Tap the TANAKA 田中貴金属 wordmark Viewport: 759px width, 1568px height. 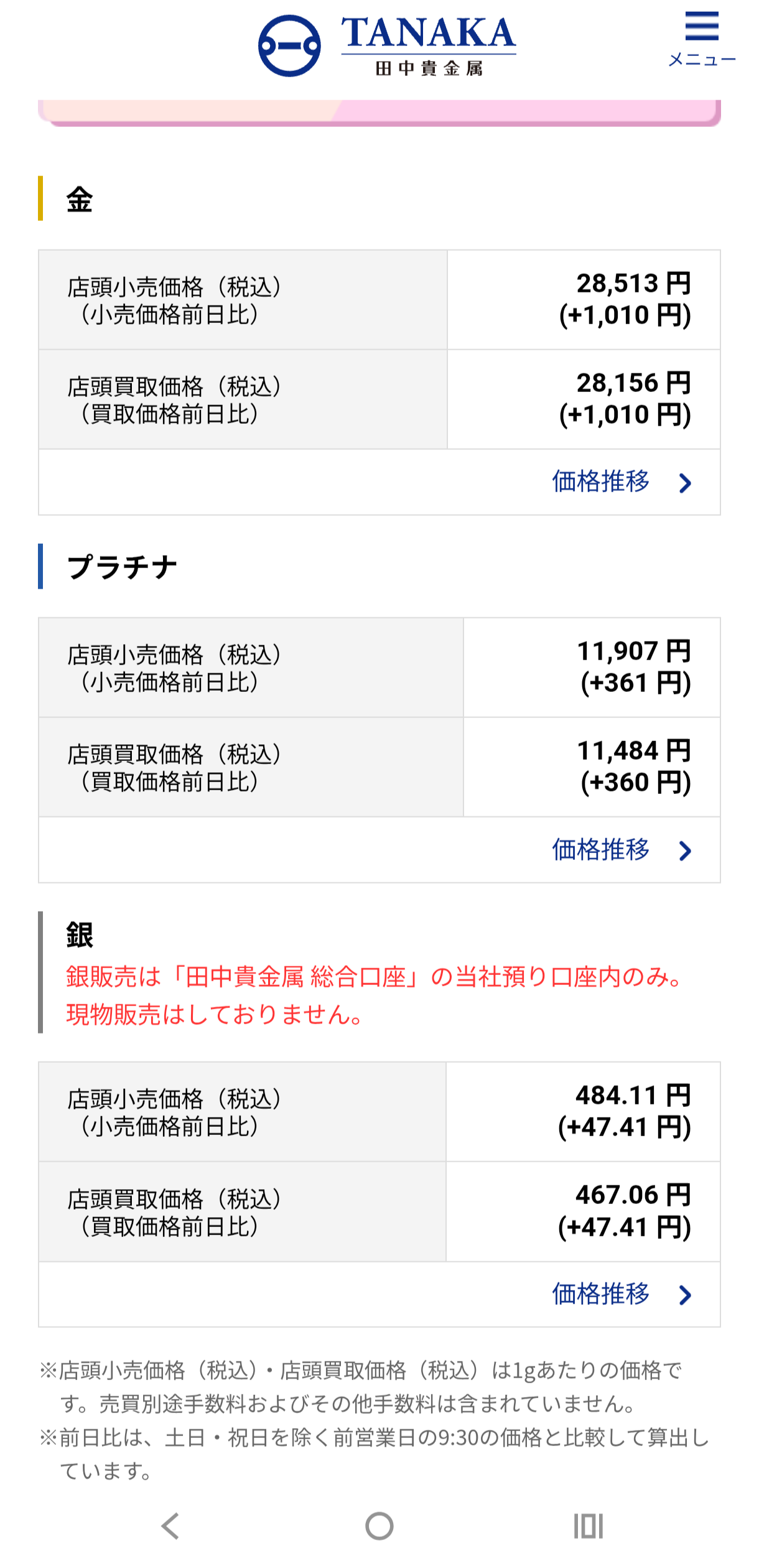429,46
